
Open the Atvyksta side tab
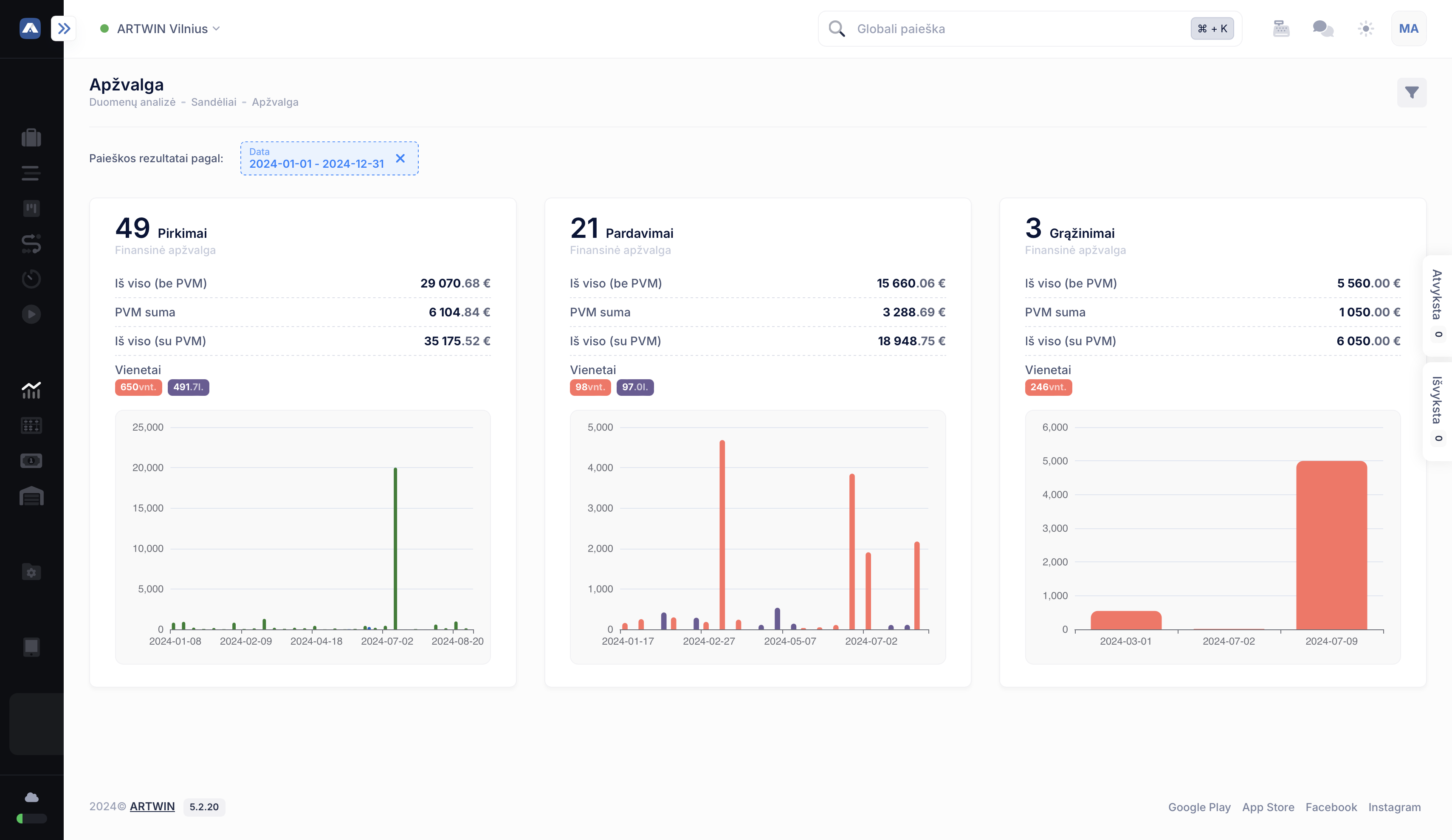(x=1436, y=304)
